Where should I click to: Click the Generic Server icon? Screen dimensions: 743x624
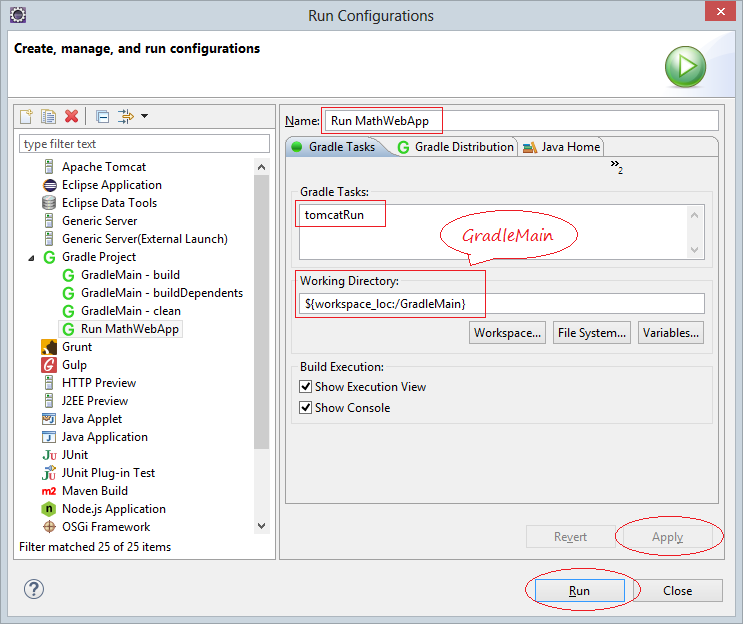[x=49, y=221]
